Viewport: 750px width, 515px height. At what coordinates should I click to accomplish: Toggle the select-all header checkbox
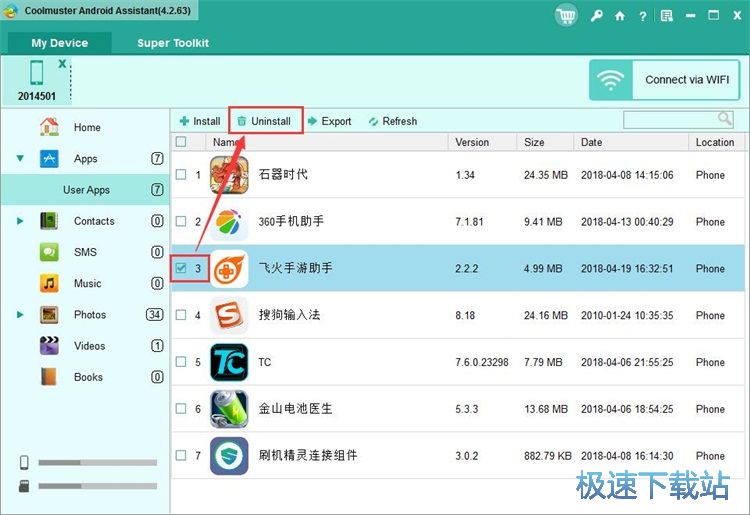[181, 142]
